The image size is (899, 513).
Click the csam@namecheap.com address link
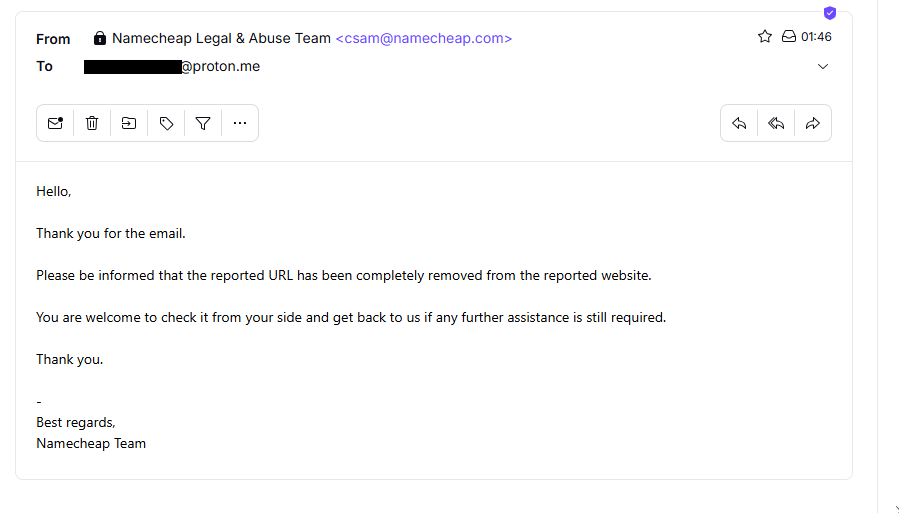424,38
